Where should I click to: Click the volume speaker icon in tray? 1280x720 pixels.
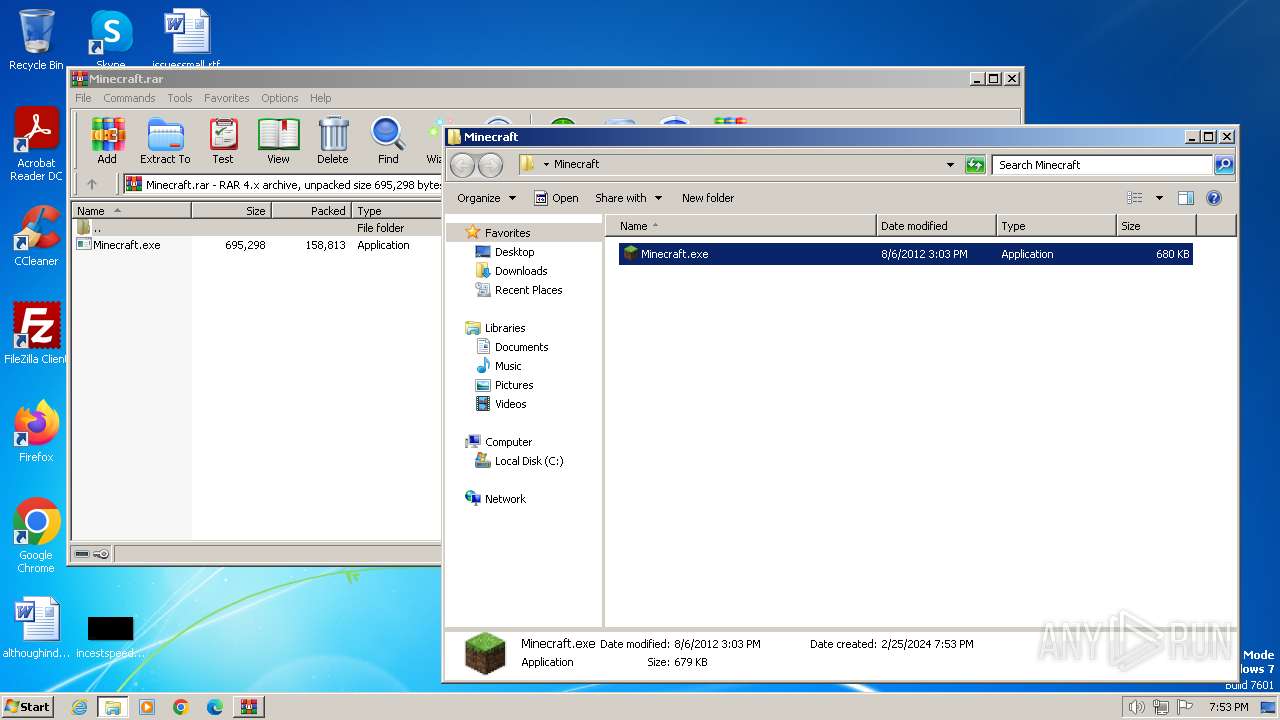pos(1136,707)
